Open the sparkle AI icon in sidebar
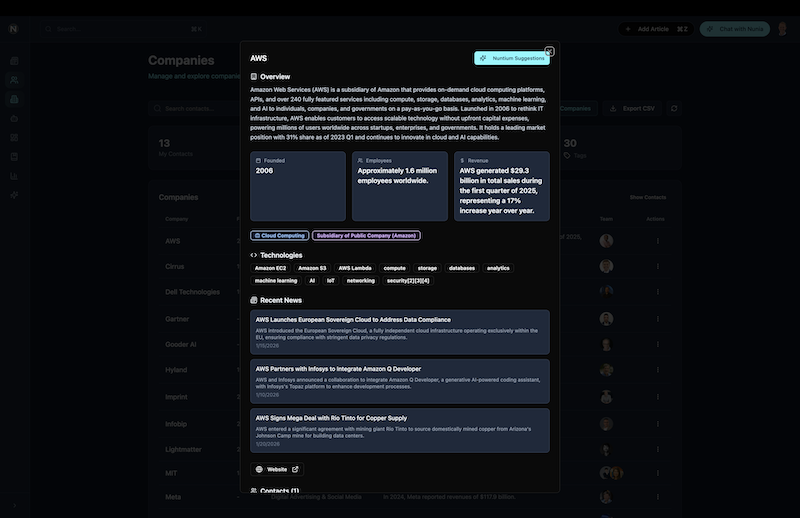This screenshot has width=800, height=518. [14, 195]
